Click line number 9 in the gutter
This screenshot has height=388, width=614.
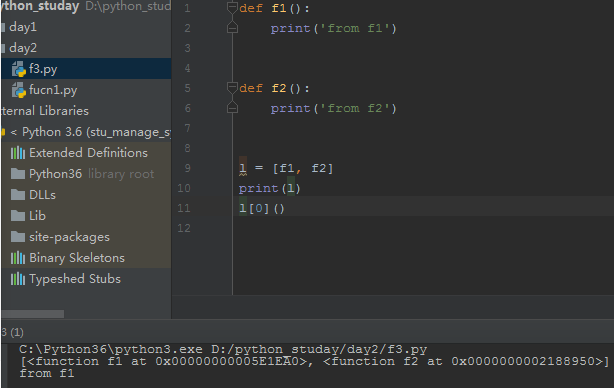187,168
